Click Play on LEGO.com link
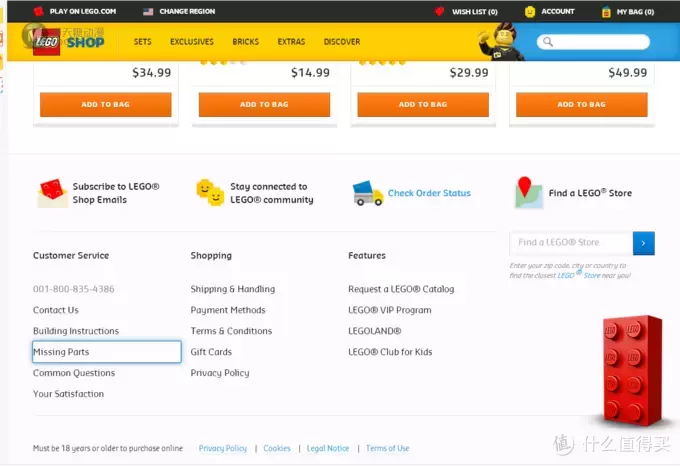The height and width of the screenshot is (466, 680). click(x=82, y=11)
